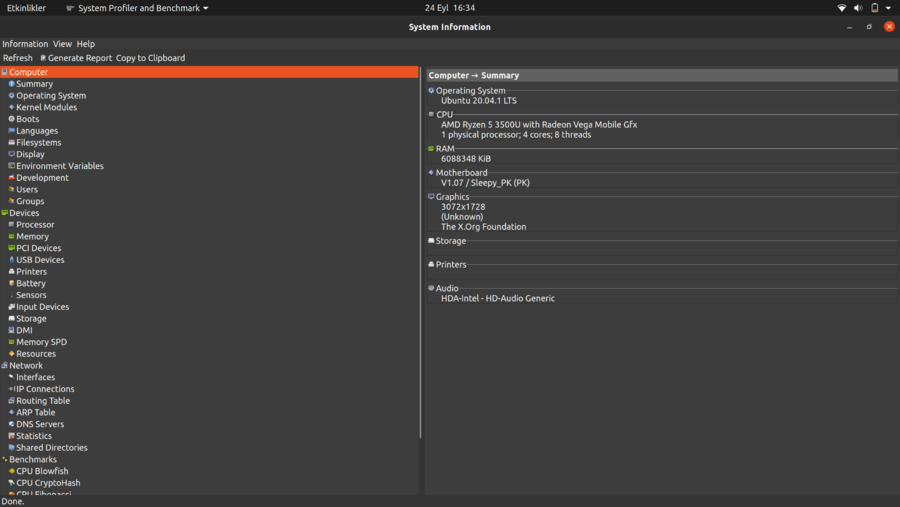900x507 pixels.
Task: Open the Printers icon in the Devices list
Action: [x=12, y=272]
